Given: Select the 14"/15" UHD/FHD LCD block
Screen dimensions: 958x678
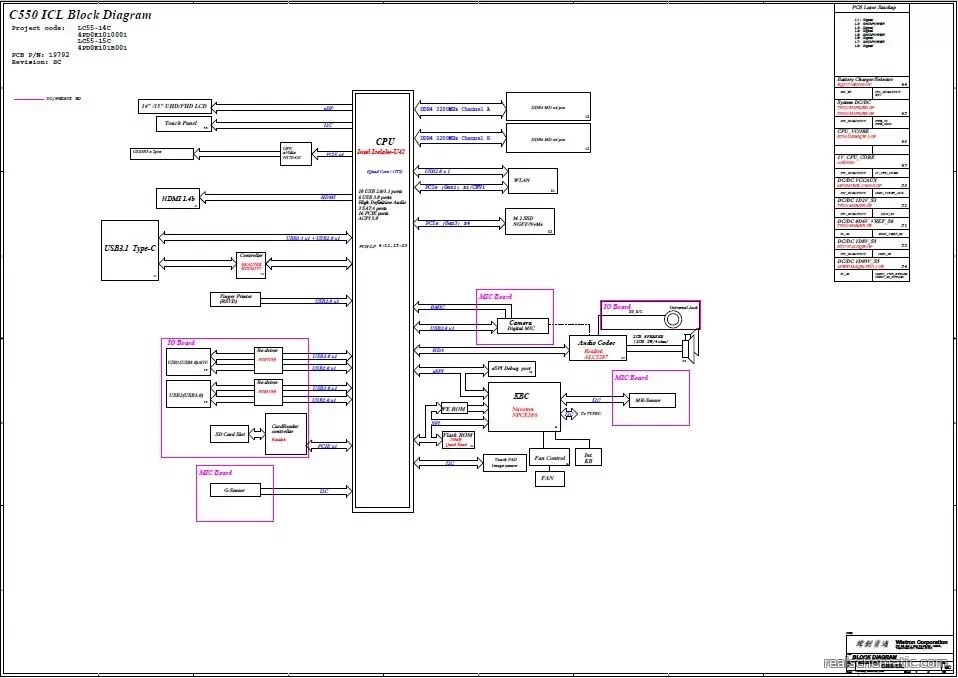Looking at the screenshot, I should (x=175, y=106).
